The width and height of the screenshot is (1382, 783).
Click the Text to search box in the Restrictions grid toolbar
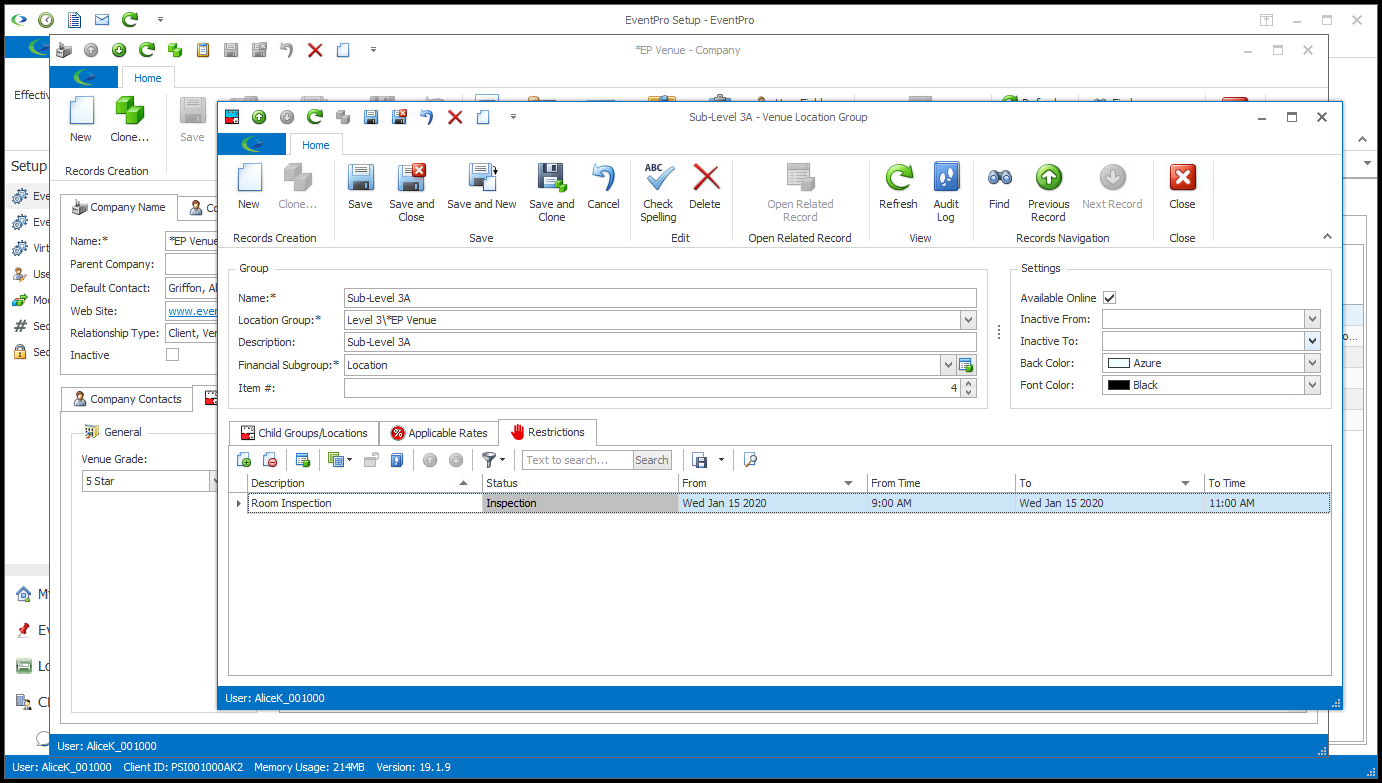[x=578, y=460]
